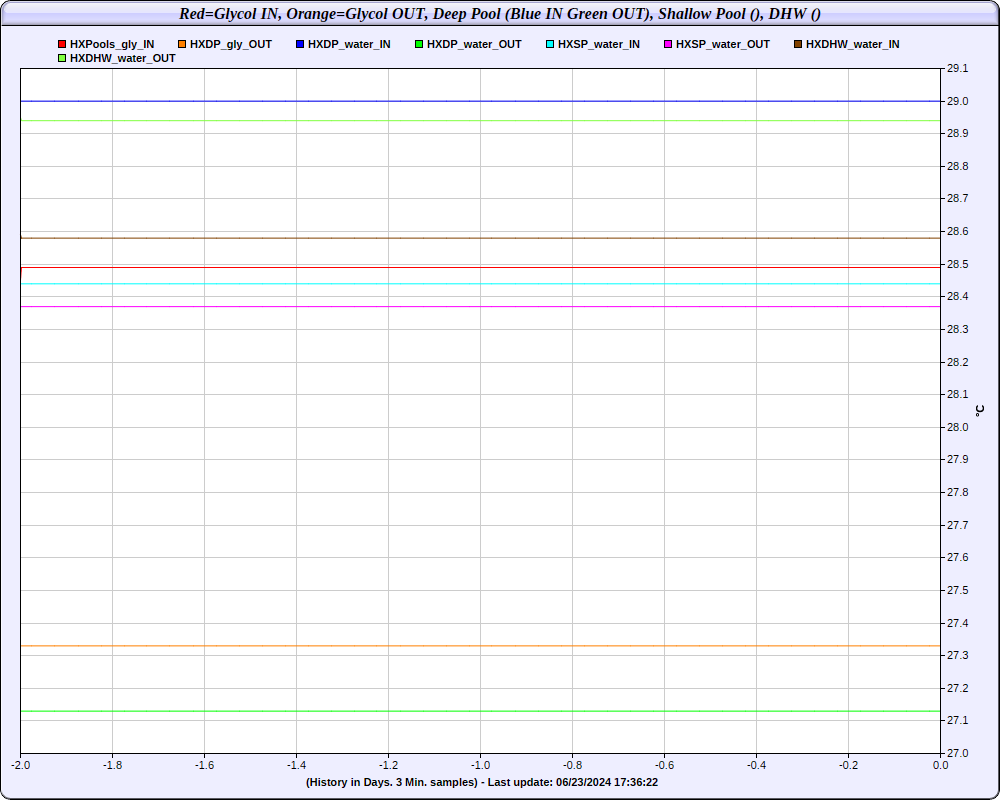
Task: Click the orange line near 27.3 degrees
Action: pos(480,646)
